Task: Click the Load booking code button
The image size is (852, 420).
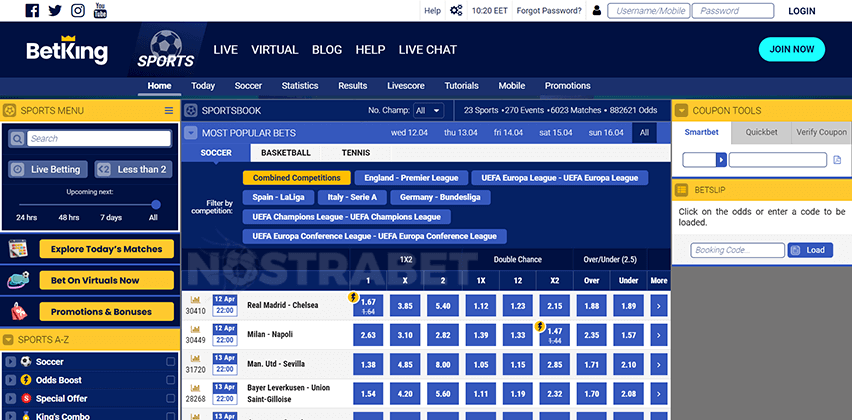Action: (810, 250)
